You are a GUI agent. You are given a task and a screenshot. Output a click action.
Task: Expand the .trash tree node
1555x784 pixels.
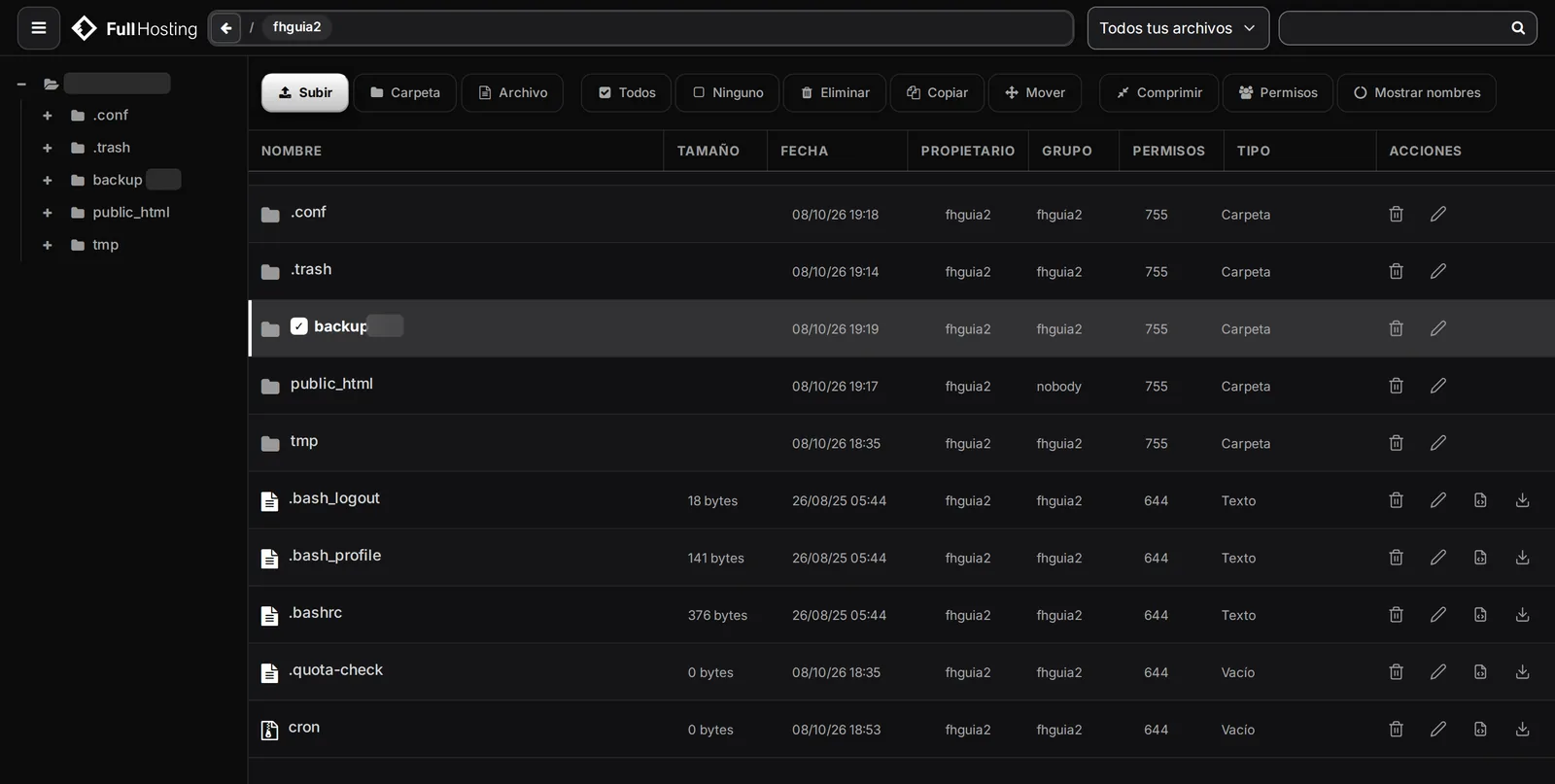[47, 148]
